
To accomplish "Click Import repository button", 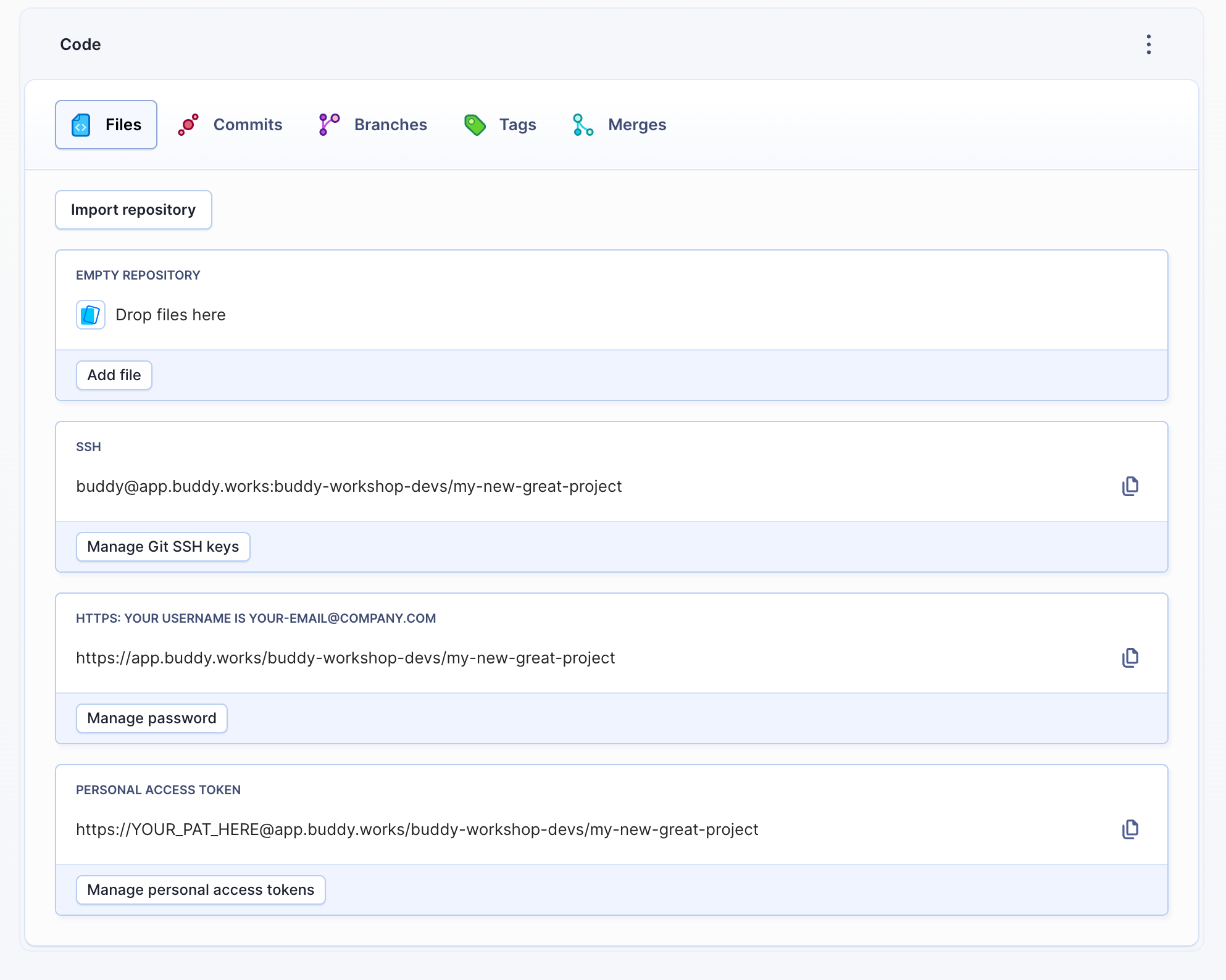I will pyautogui.click(x=134, y=210).
